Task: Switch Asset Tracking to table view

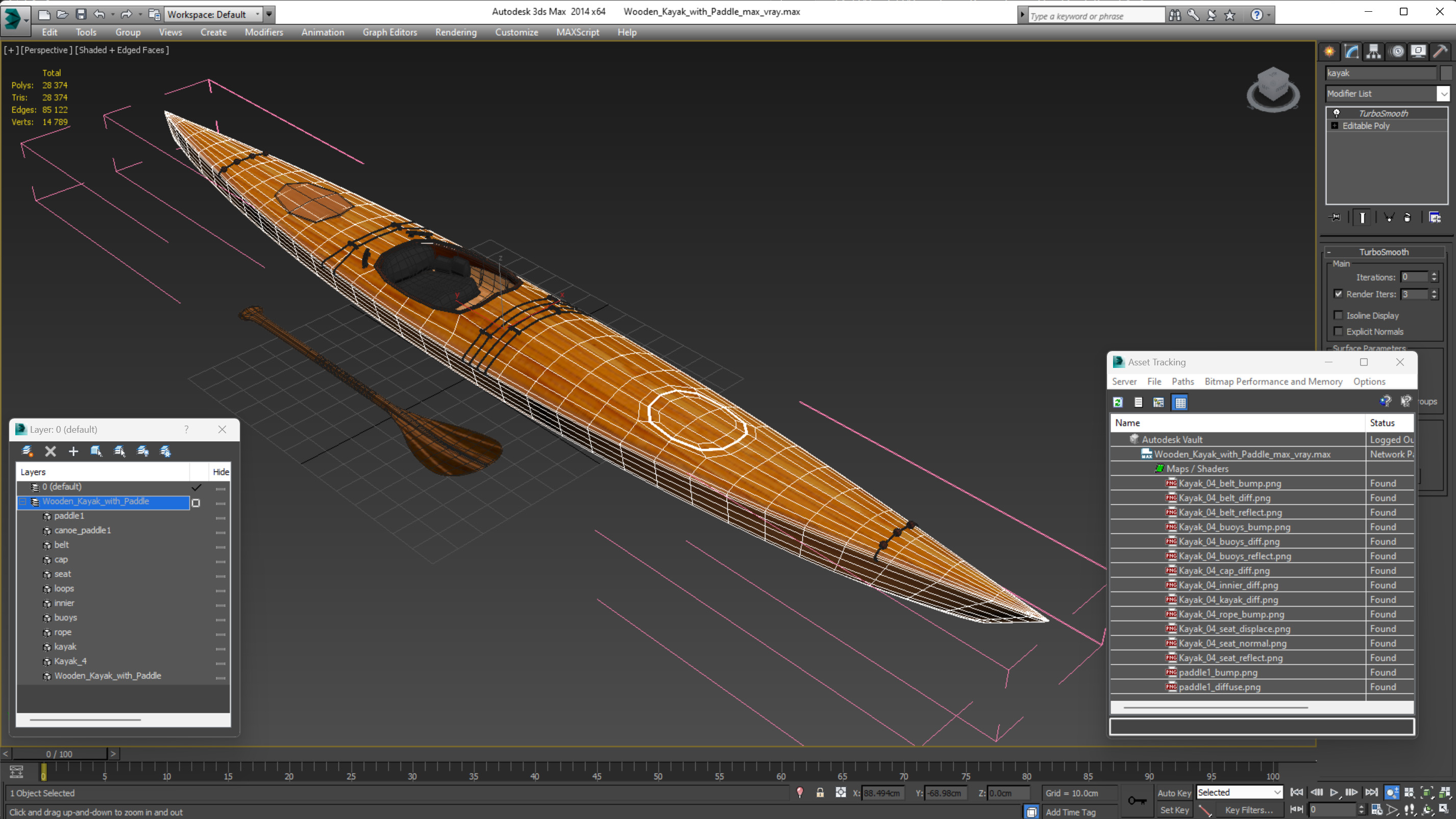Action: click(x=1180, y=403)
